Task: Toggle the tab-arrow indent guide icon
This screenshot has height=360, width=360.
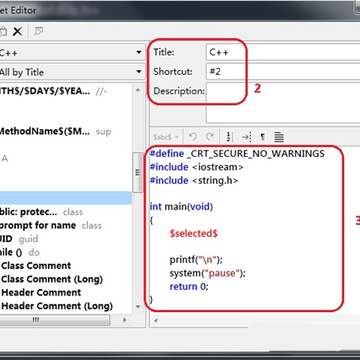Action: tap(246, 137)
